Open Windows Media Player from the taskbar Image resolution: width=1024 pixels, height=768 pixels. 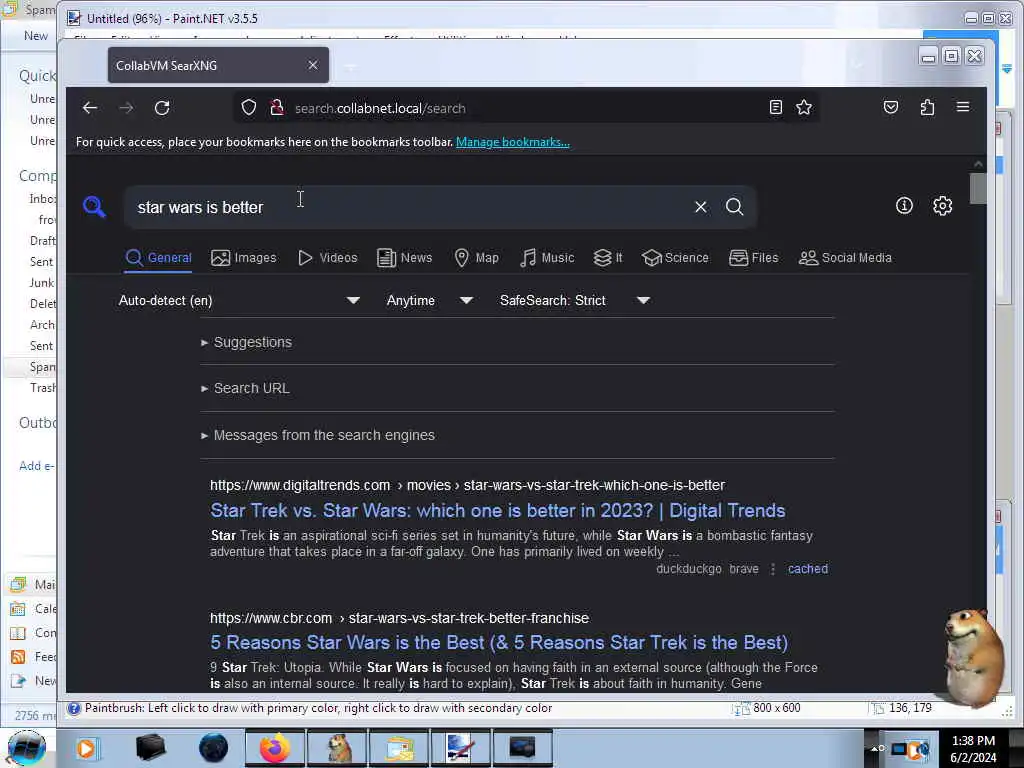tap(86, 748)
